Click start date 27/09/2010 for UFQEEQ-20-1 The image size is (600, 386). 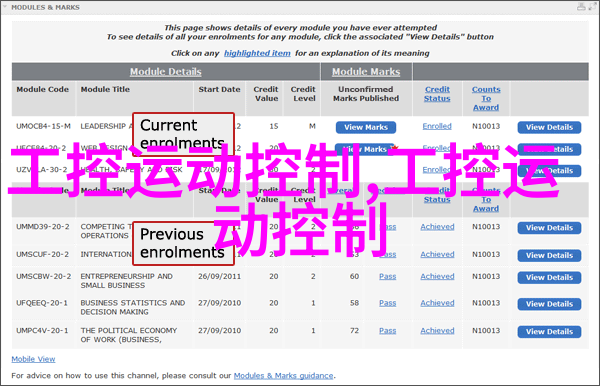coord(219,303)
